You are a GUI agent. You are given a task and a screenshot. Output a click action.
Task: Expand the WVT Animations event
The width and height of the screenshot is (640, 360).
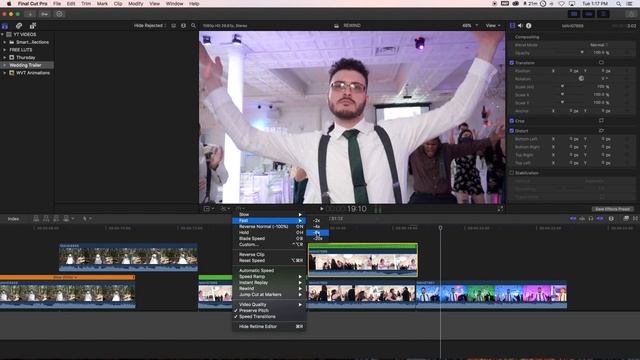click(x=5, y=73)
